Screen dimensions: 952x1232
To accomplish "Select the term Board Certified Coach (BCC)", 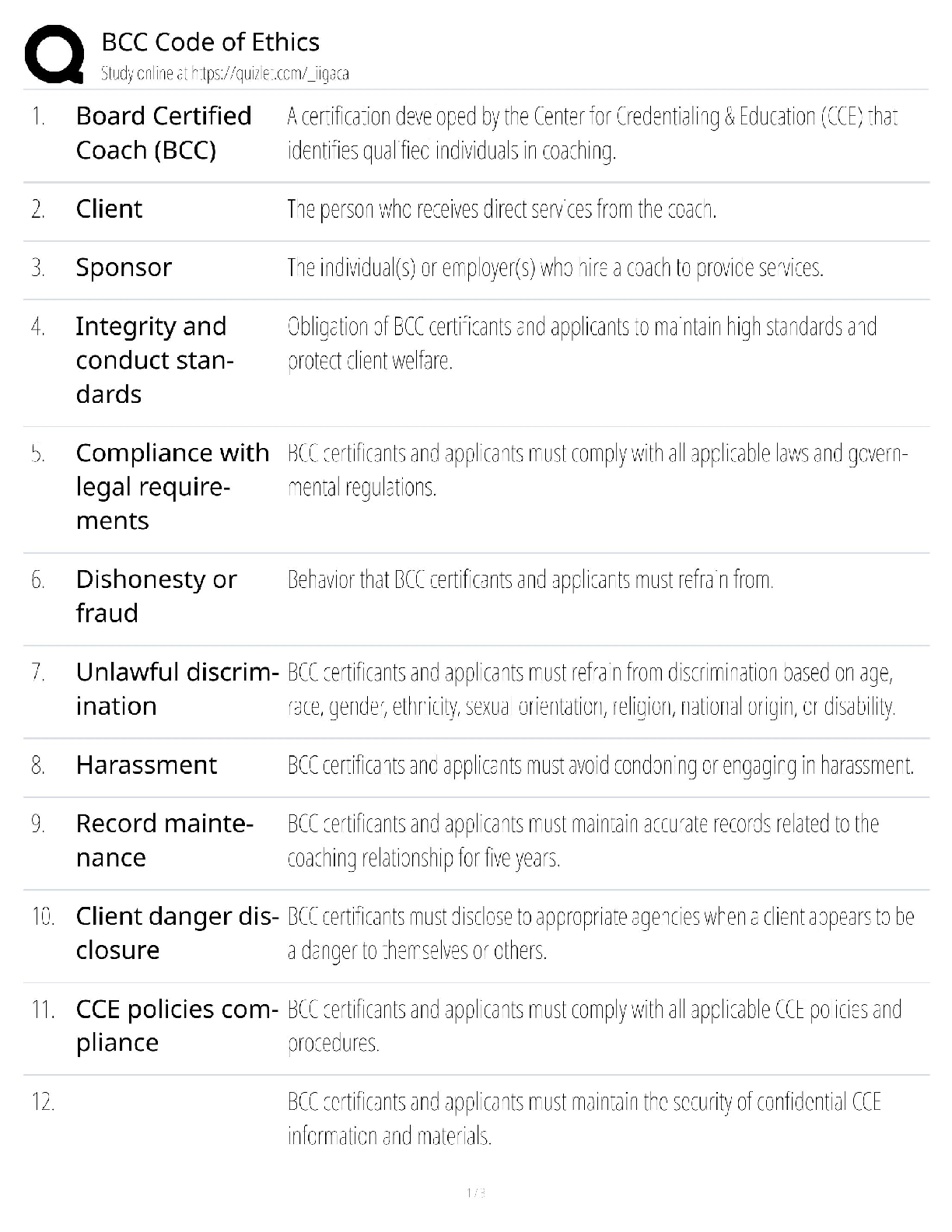I will tap(163, 133).
